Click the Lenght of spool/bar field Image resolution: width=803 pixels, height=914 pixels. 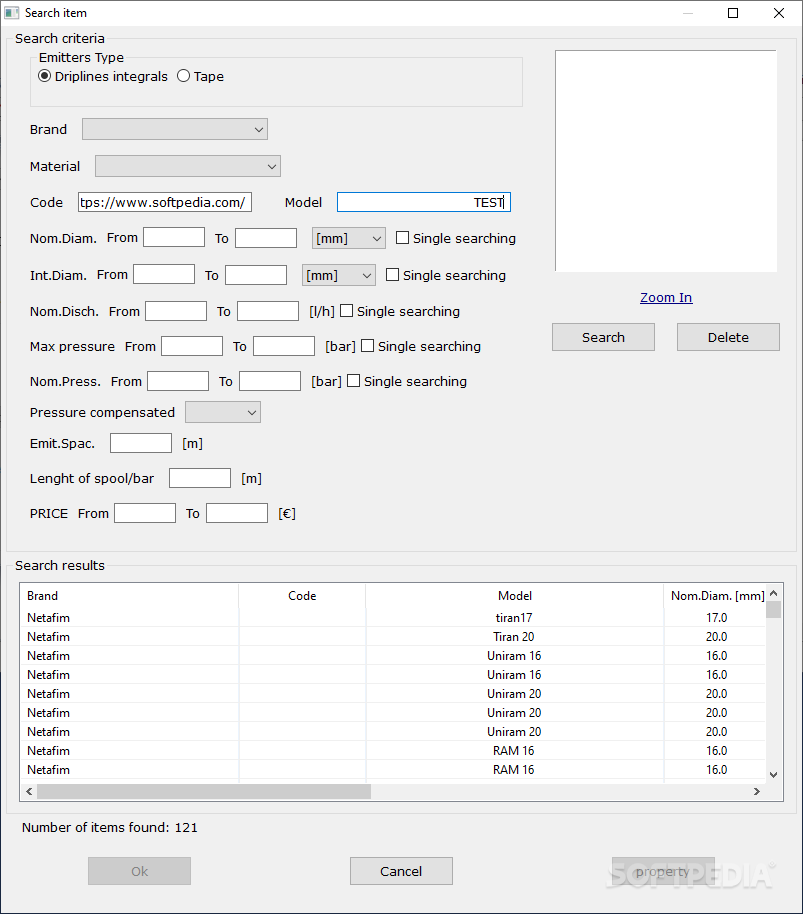(x=200, y=478)
